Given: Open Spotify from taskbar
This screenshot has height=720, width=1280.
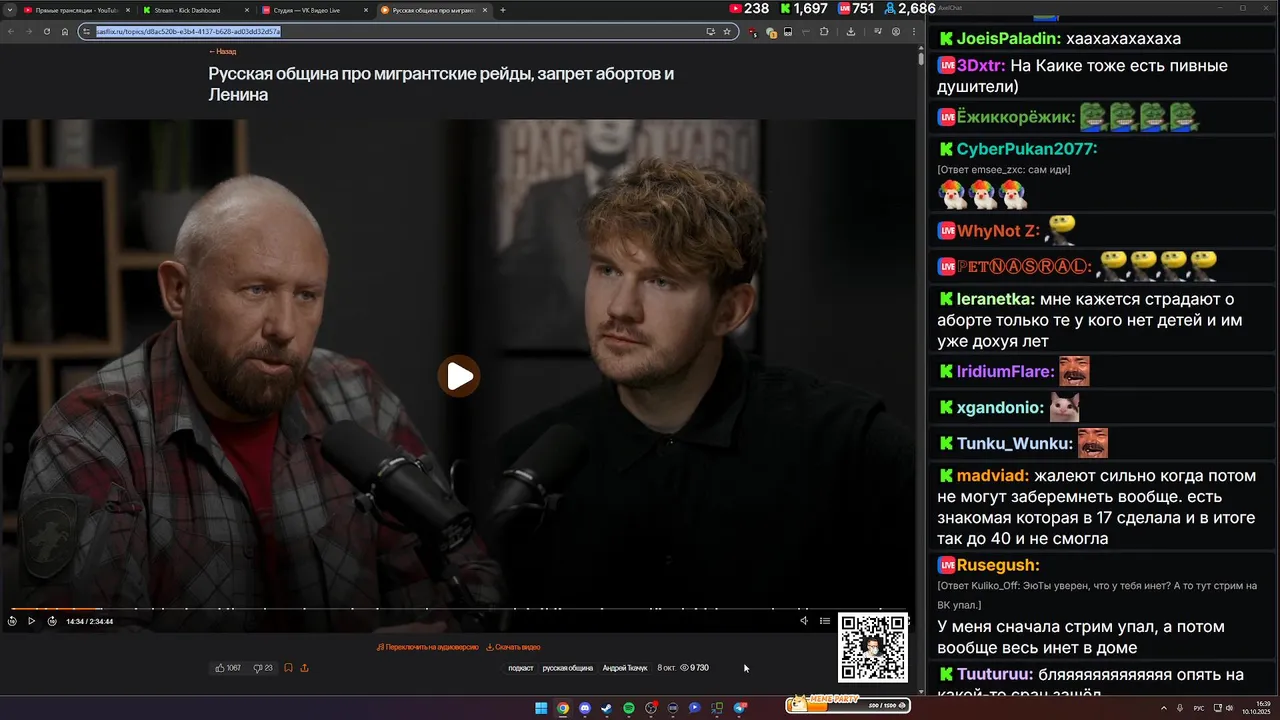Looking at the screenshot, I should (x=629, y=708).
